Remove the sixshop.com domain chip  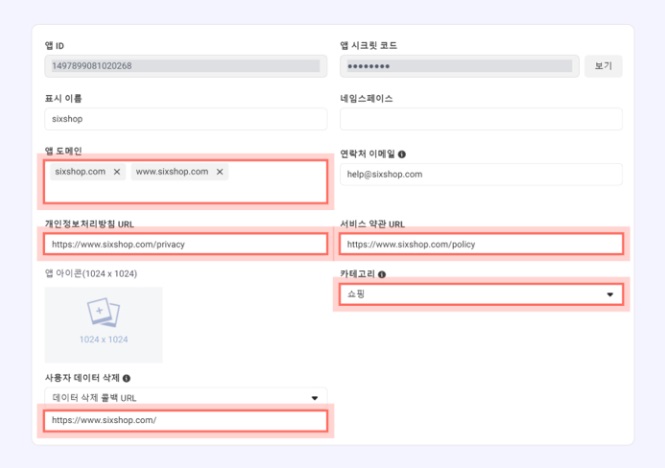coord(117,172)
